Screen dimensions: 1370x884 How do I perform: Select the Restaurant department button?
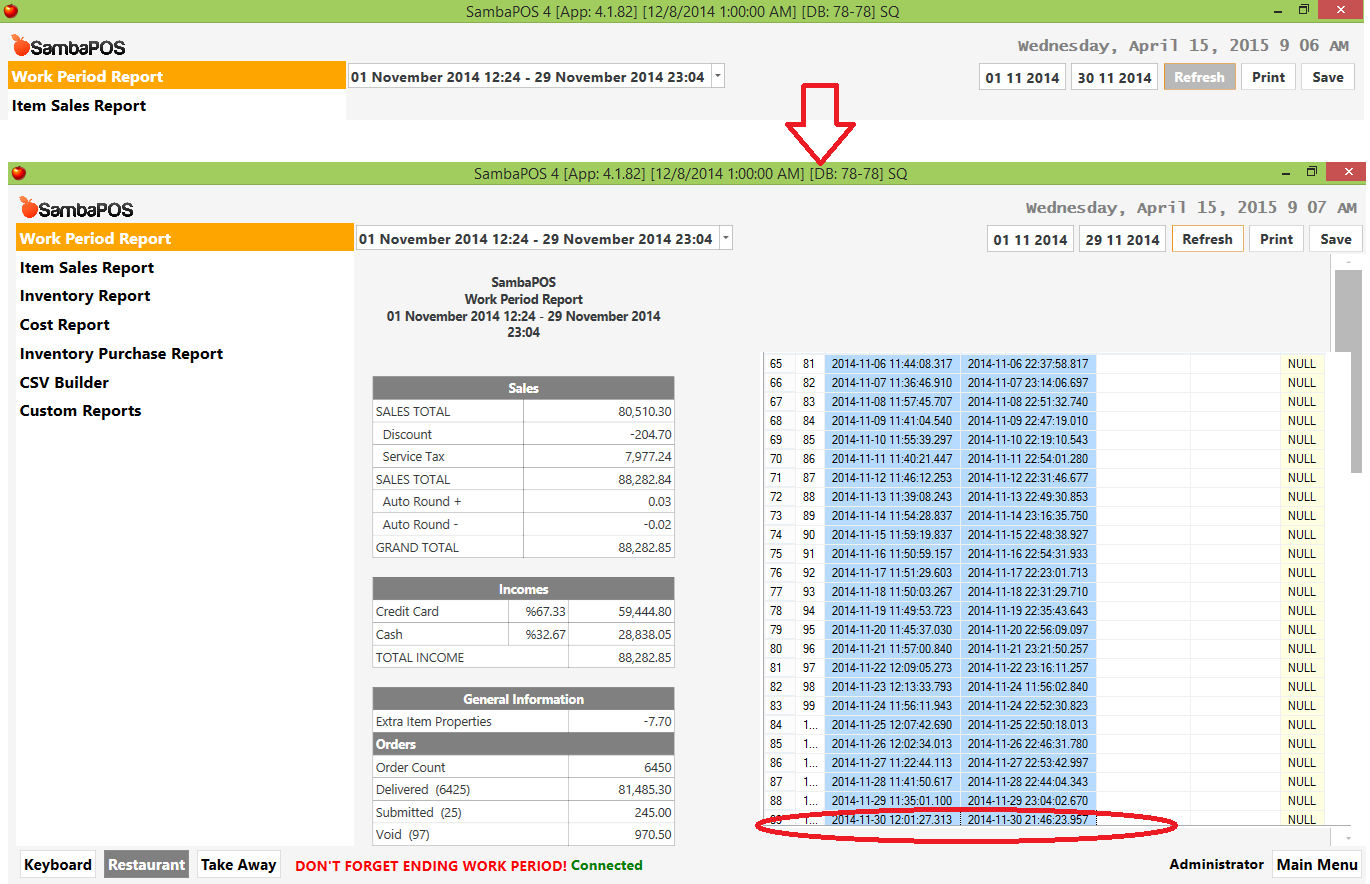point(147,865)
